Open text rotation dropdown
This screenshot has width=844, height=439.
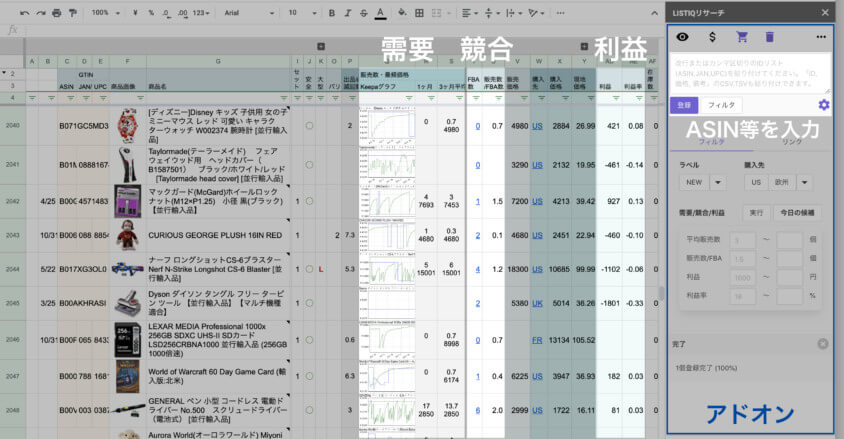click(536, 13)
